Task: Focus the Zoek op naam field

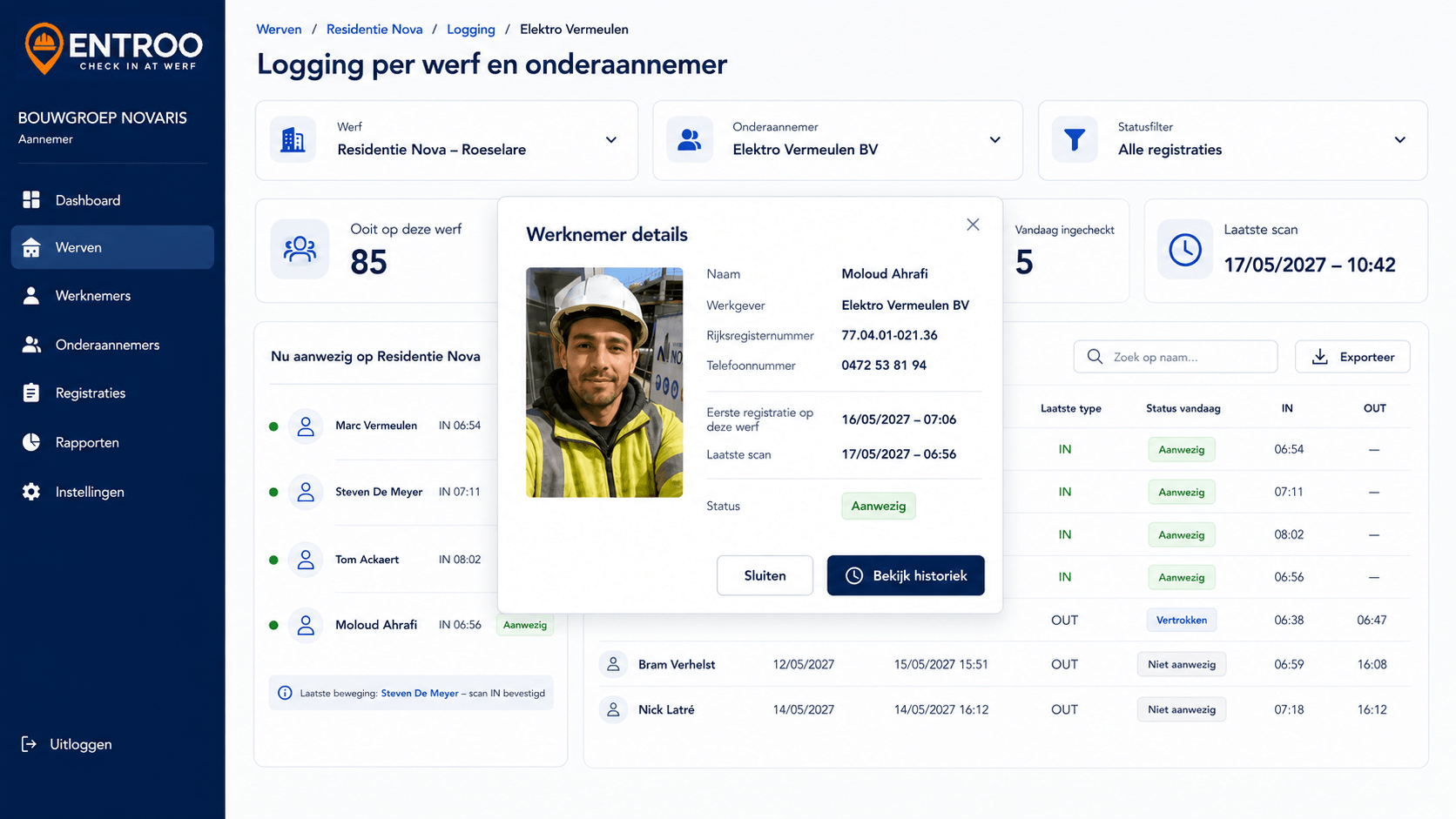Action: click(x=1176, y=357)
